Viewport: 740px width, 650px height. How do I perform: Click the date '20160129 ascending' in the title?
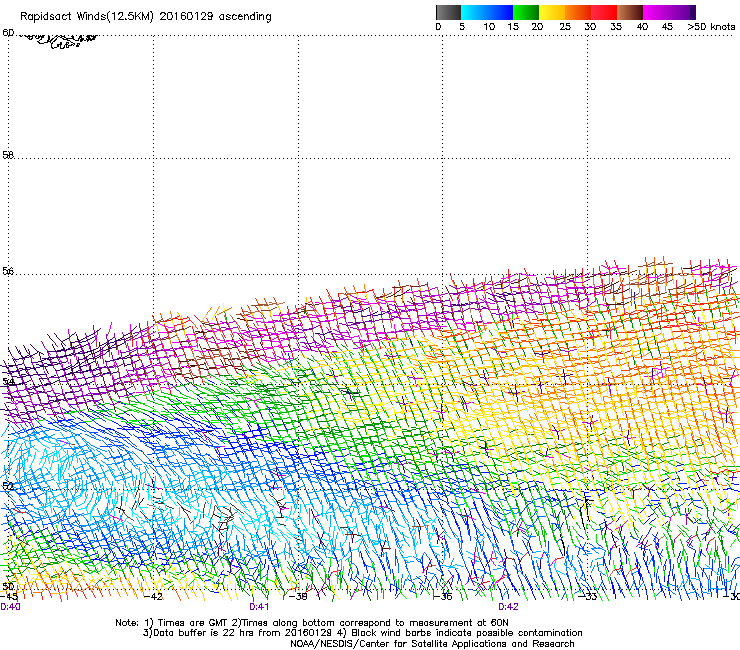pos(215,17)
